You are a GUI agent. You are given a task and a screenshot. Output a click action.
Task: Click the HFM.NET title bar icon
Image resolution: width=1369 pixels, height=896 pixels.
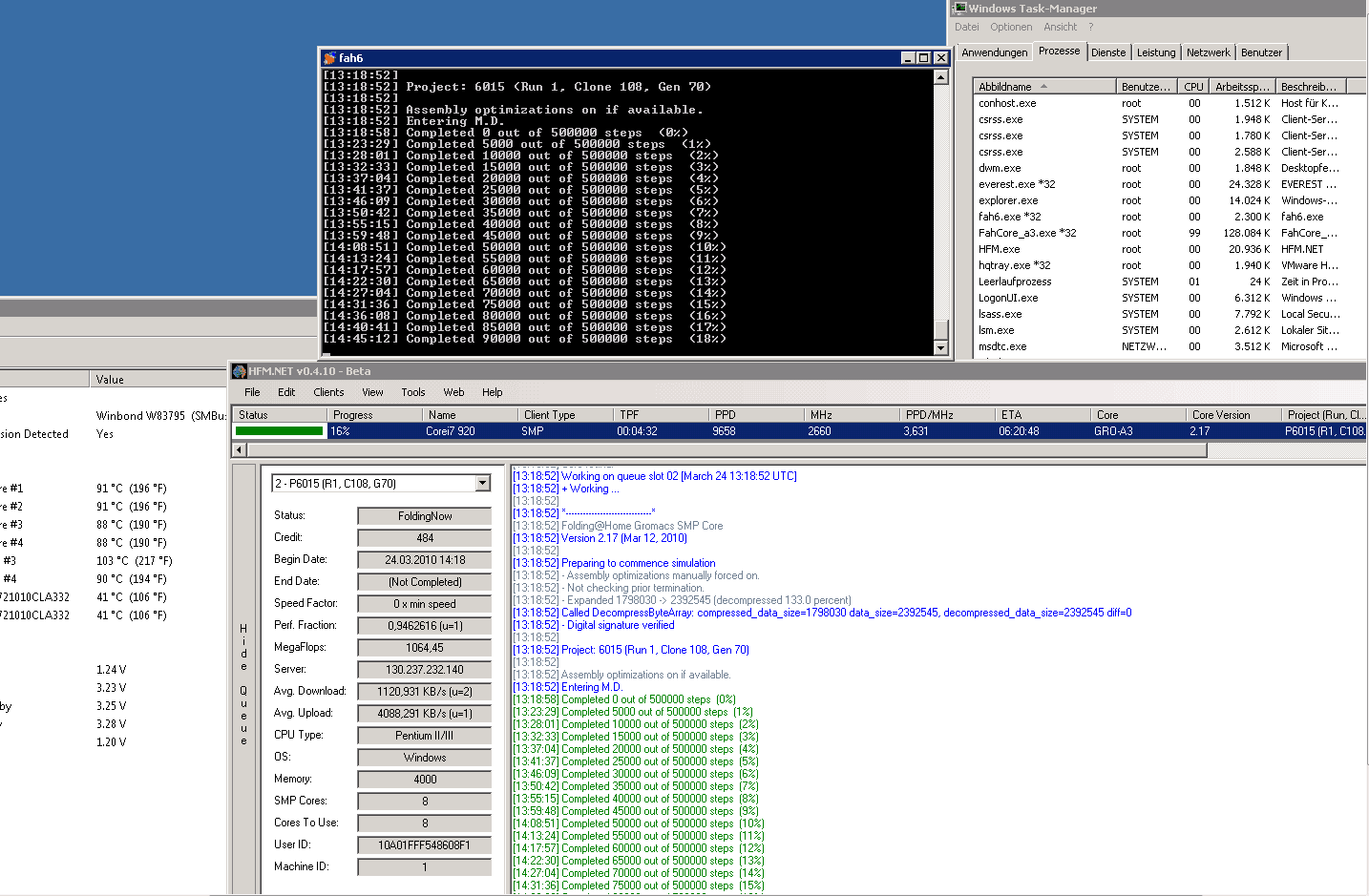pos(240,371)
